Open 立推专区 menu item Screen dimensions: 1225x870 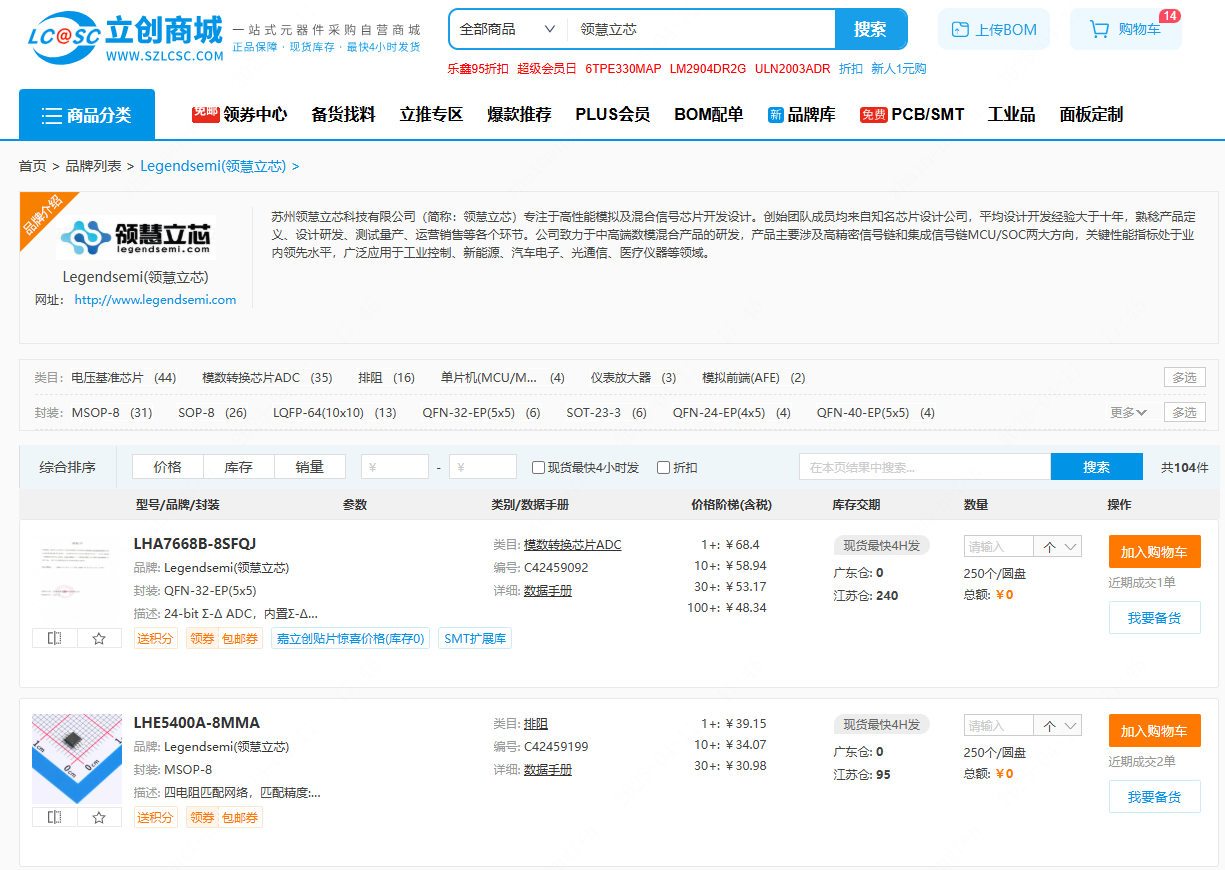pos(431,115)
